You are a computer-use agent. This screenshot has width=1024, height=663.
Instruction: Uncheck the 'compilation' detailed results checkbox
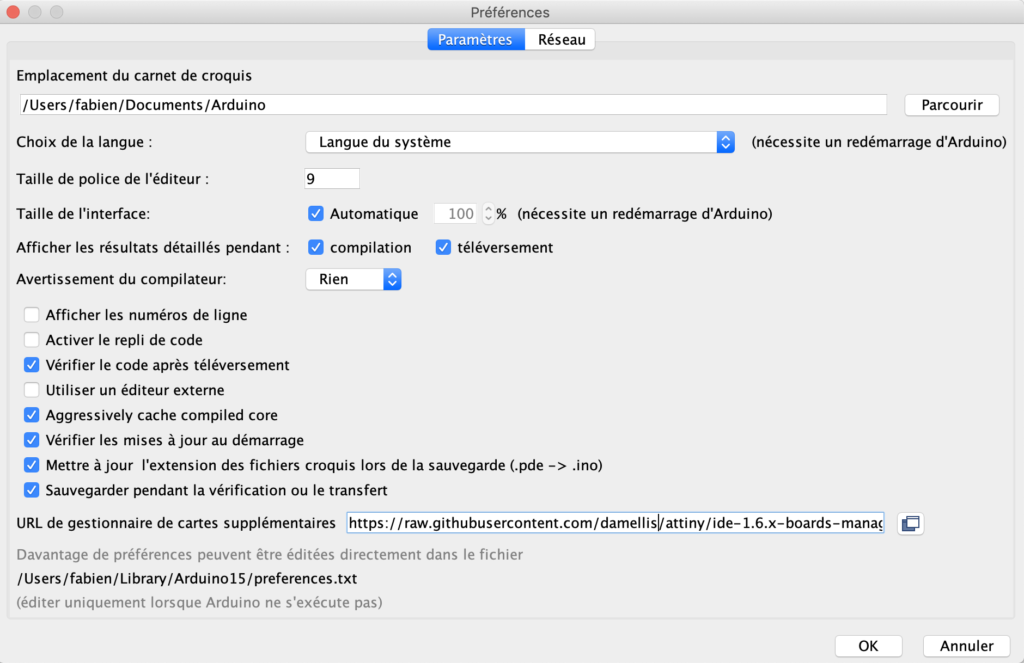(x=316, y=247)
